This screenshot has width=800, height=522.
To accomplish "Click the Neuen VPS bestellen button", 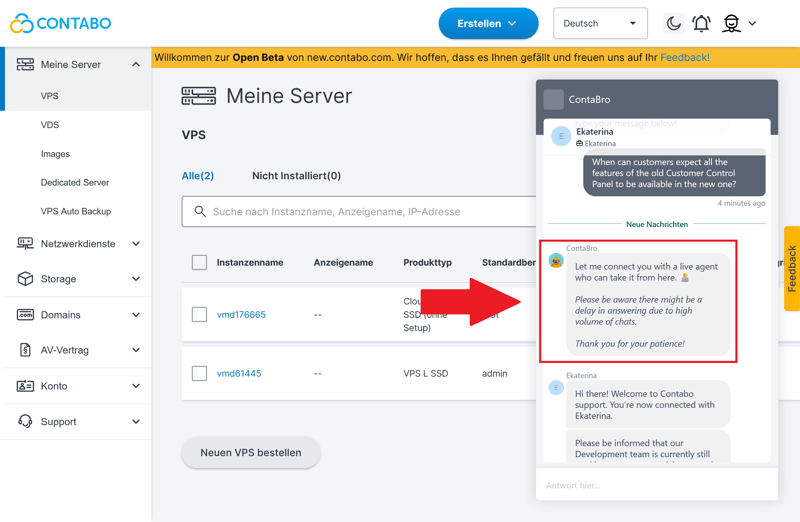I will pos(251,453).
